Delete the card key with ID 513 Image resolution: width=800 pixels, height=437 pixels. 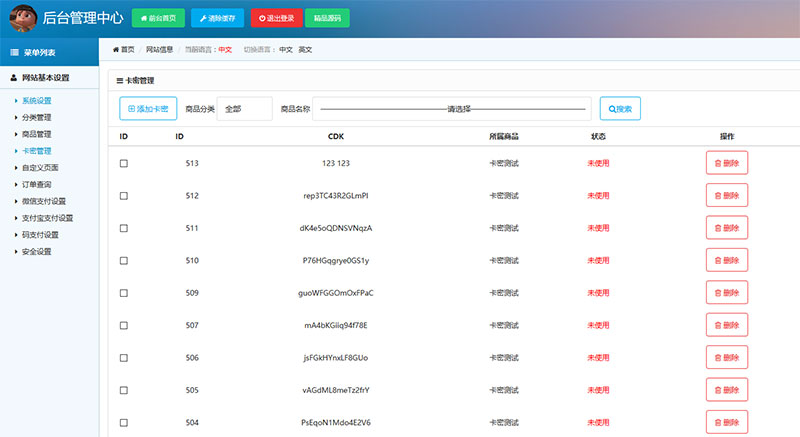click(727, 163)
